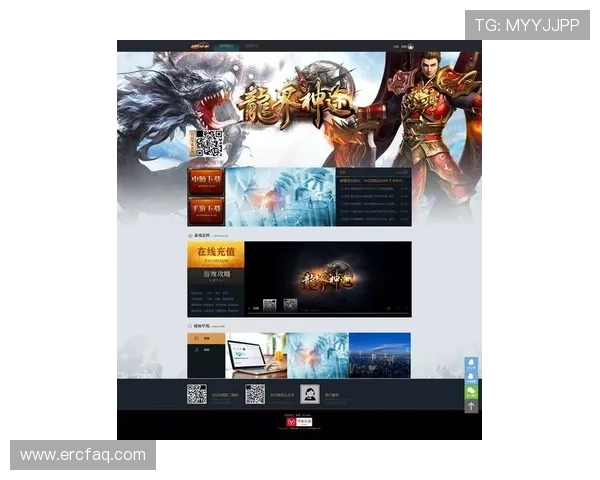This screenshot has width=600, height=480.
Task: Click the 电脑下载 download button
Action: [x=206, y=183]
